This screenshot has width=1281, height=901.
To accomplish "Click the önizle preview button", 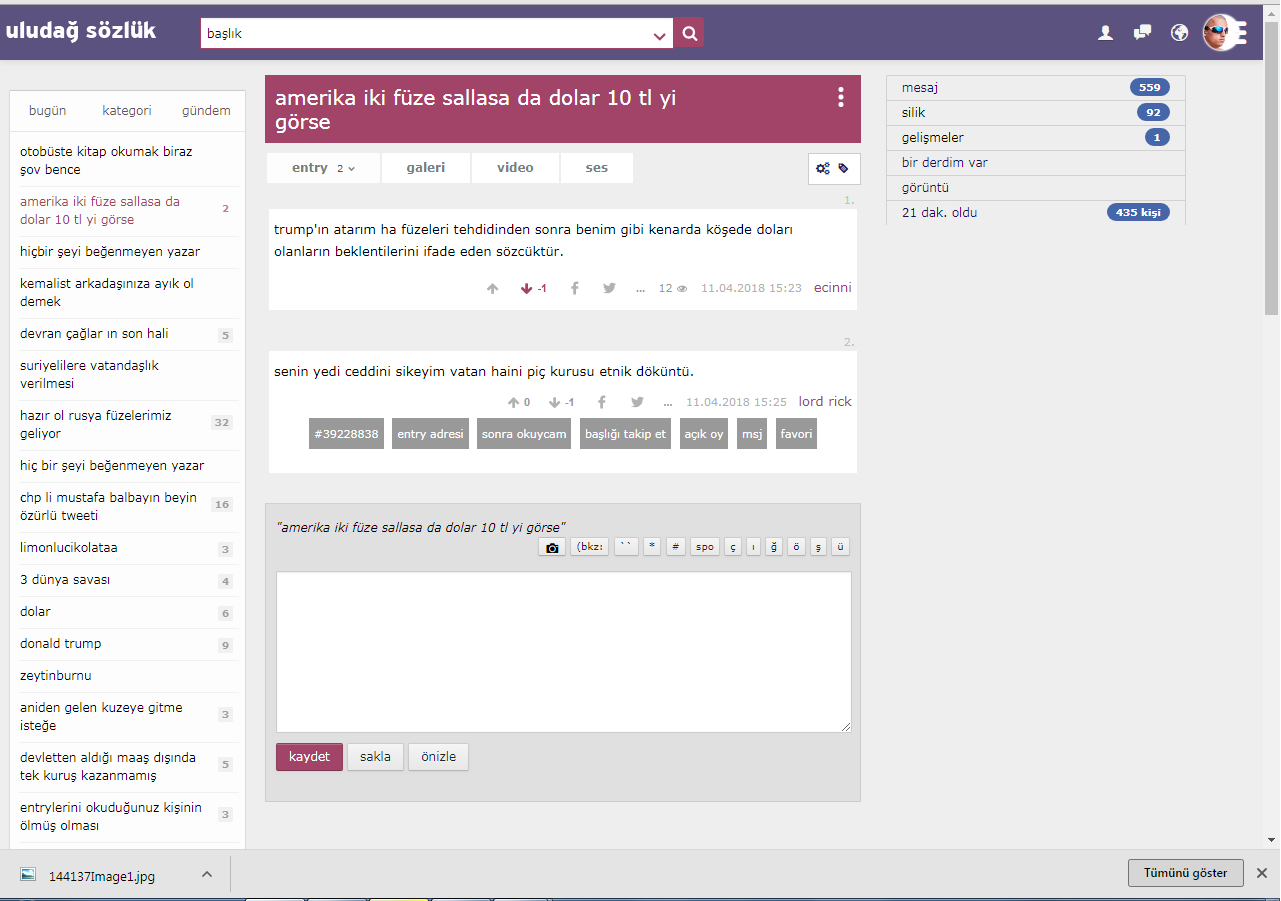I will click(x=438, y=757).
